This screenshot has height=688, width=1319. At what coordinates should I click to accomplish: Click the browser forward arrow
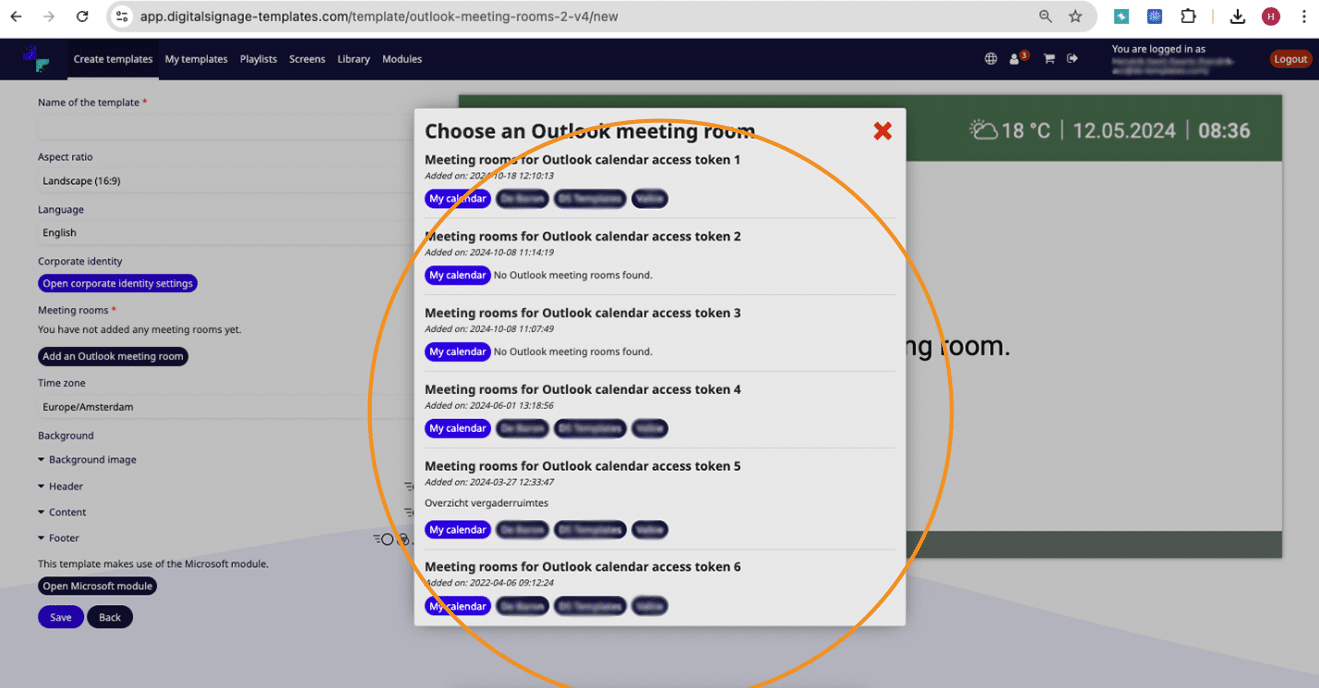pyautogui.click(x=49, y=16)
